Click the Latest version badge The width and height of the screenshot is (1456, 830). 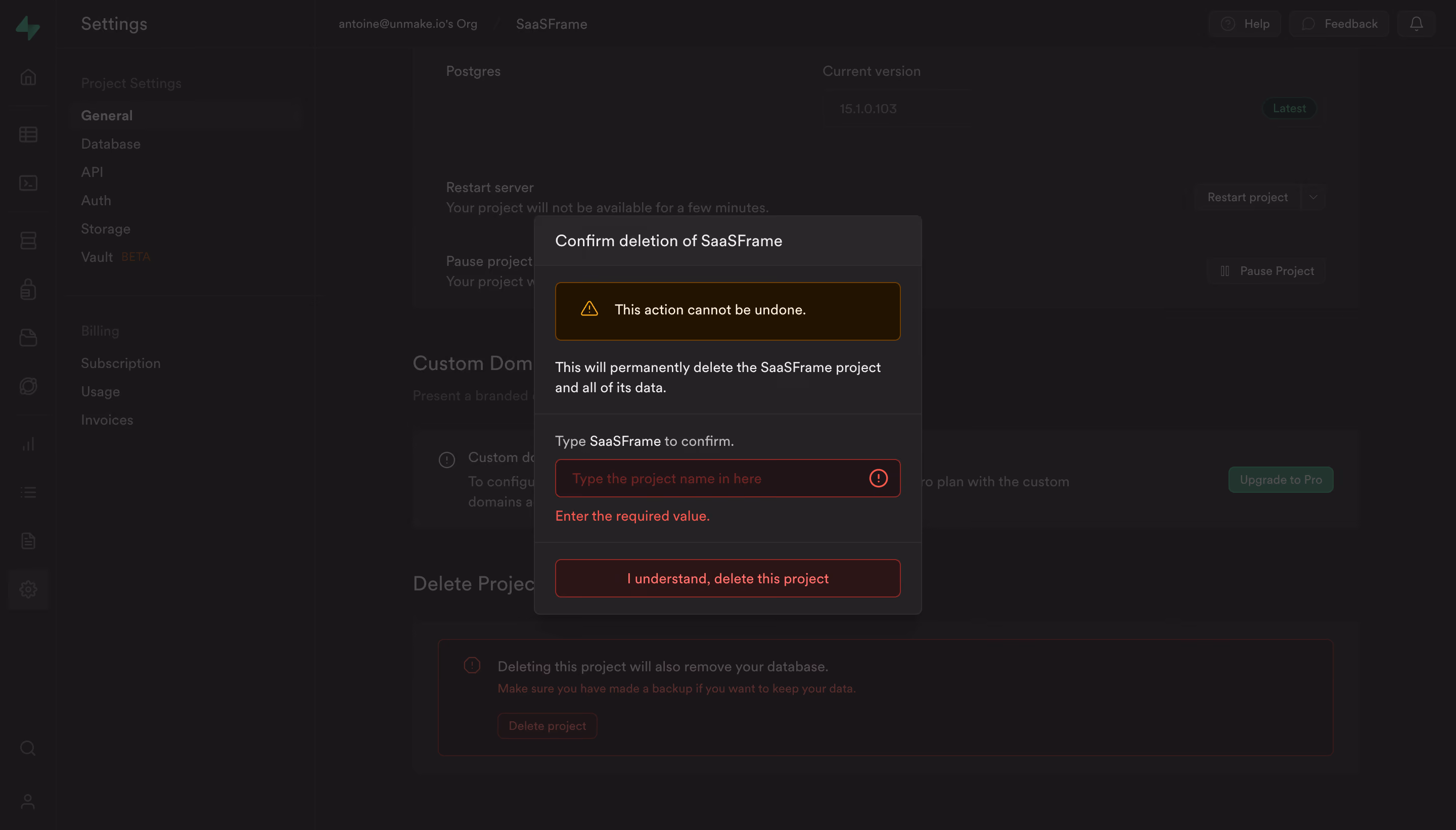(1289, 108)
